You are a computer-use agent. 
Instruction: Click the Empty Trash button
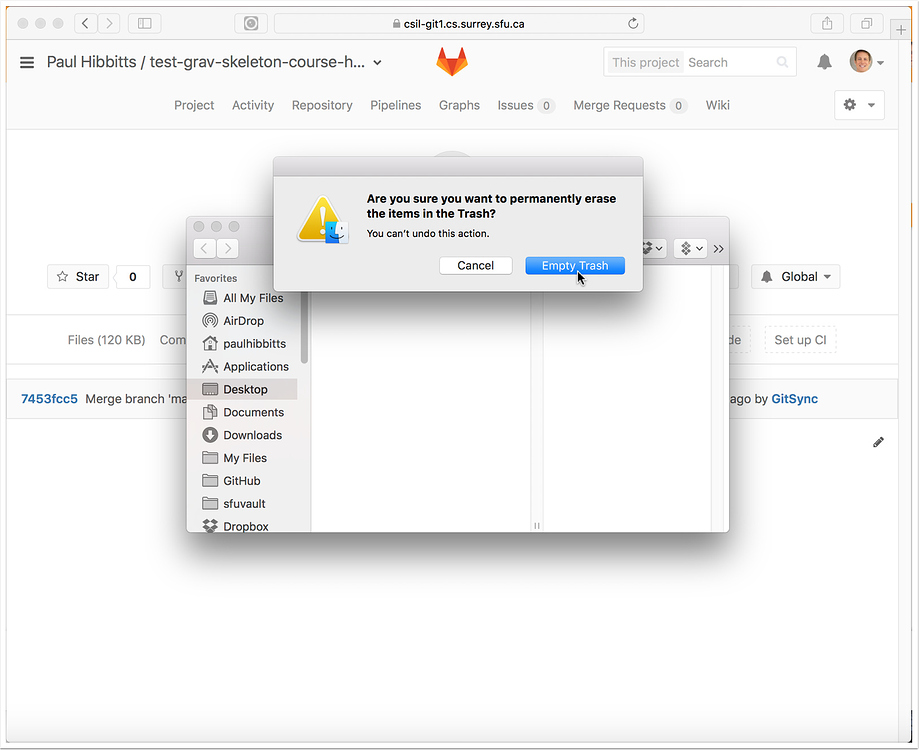tap(575, 265)
